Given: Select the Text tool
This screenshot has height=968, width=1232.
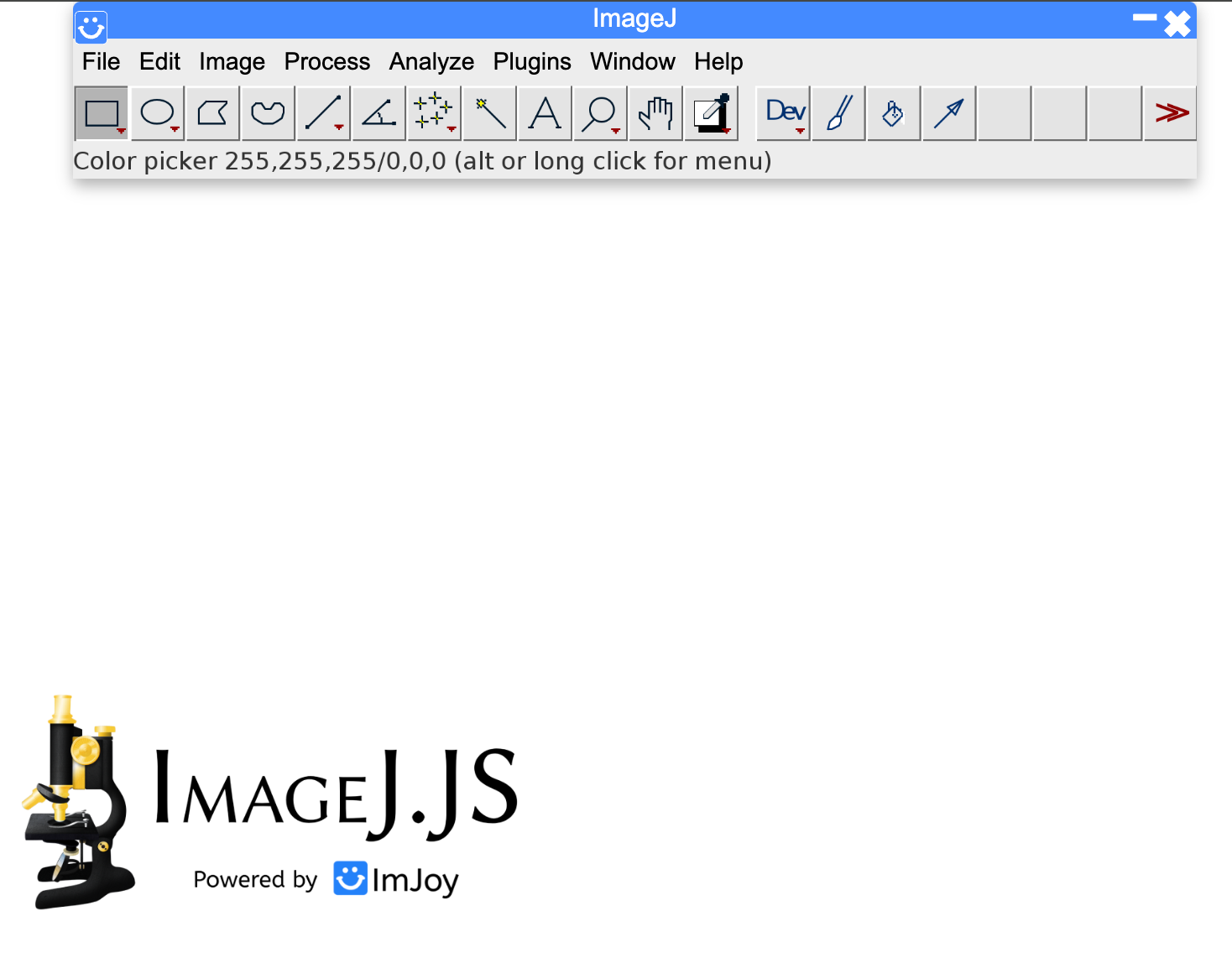Looking at the screenshot, I should tap(545, 113).
